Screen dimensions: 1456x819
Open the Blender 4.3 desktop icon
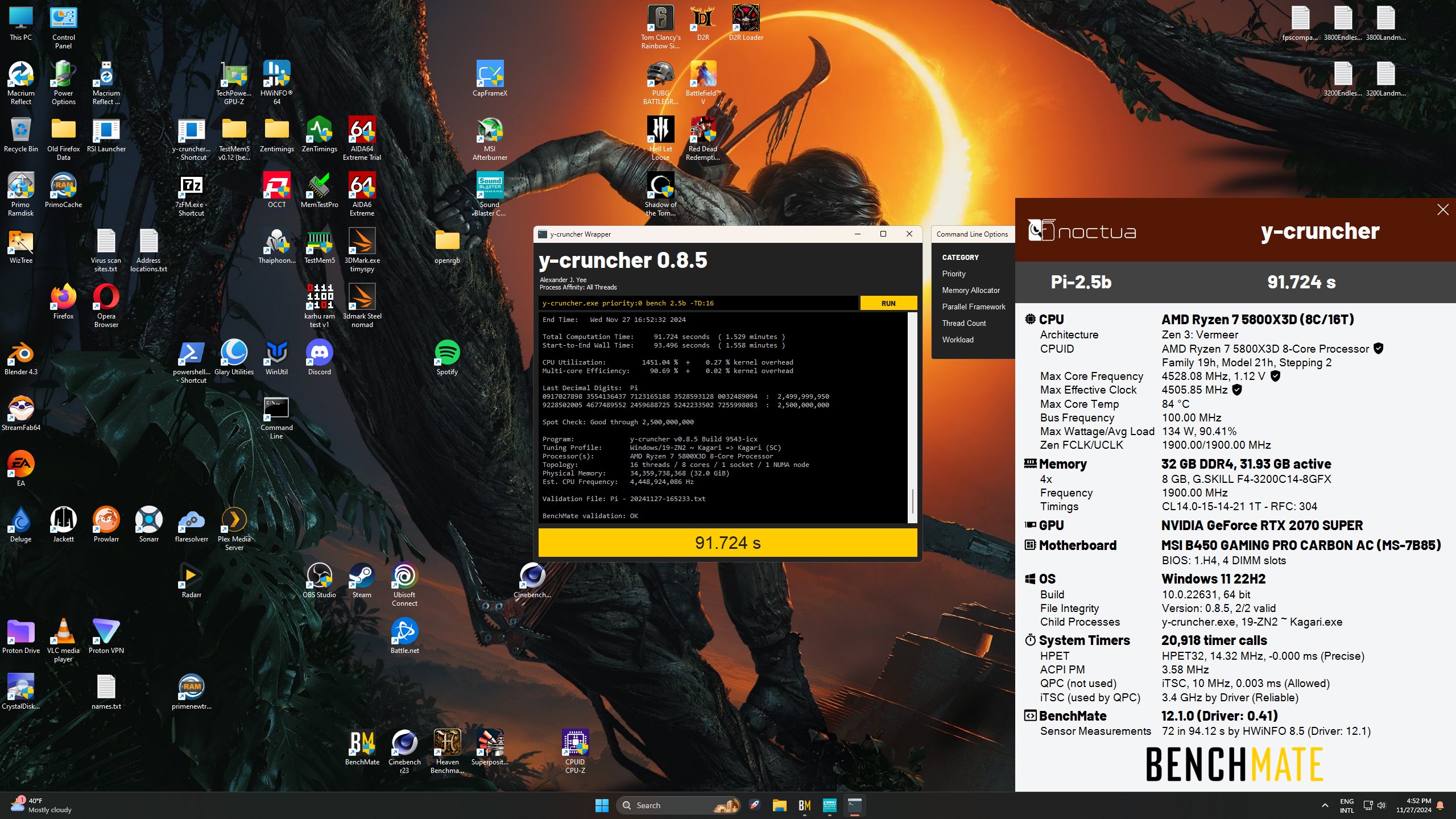coord(20,358)
